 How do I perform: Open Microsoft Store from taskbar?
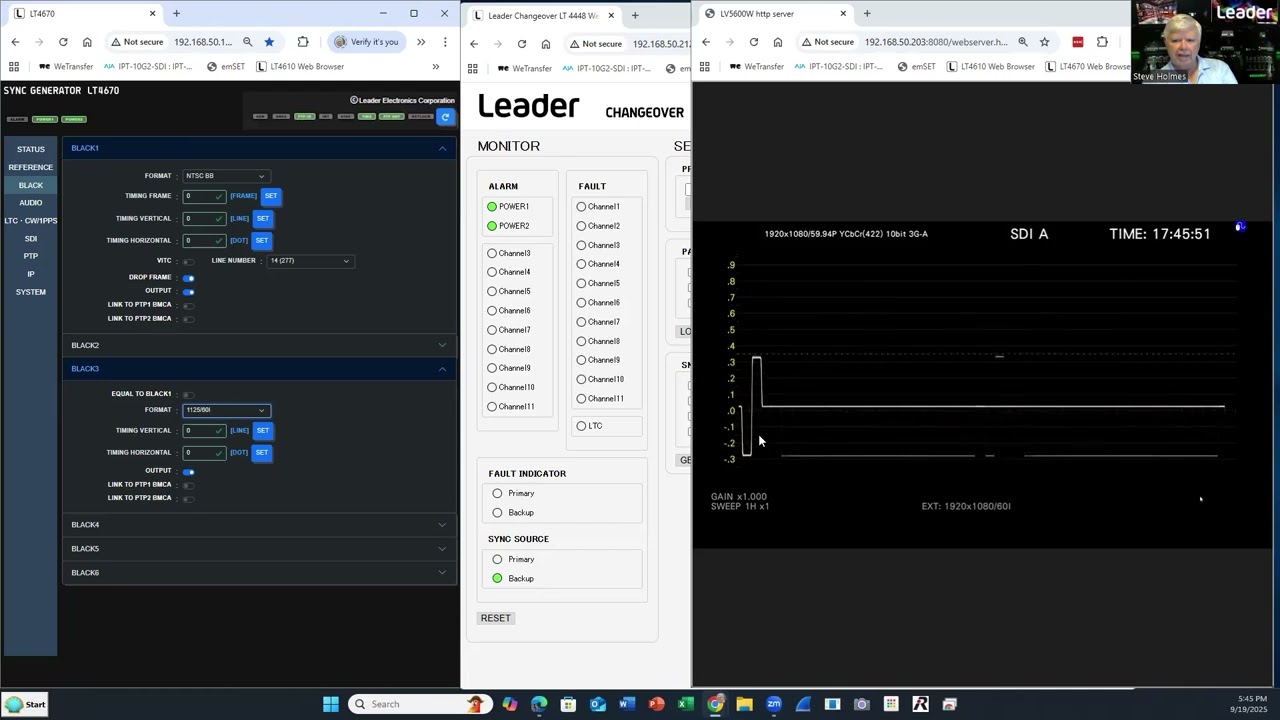coord(568,704)
